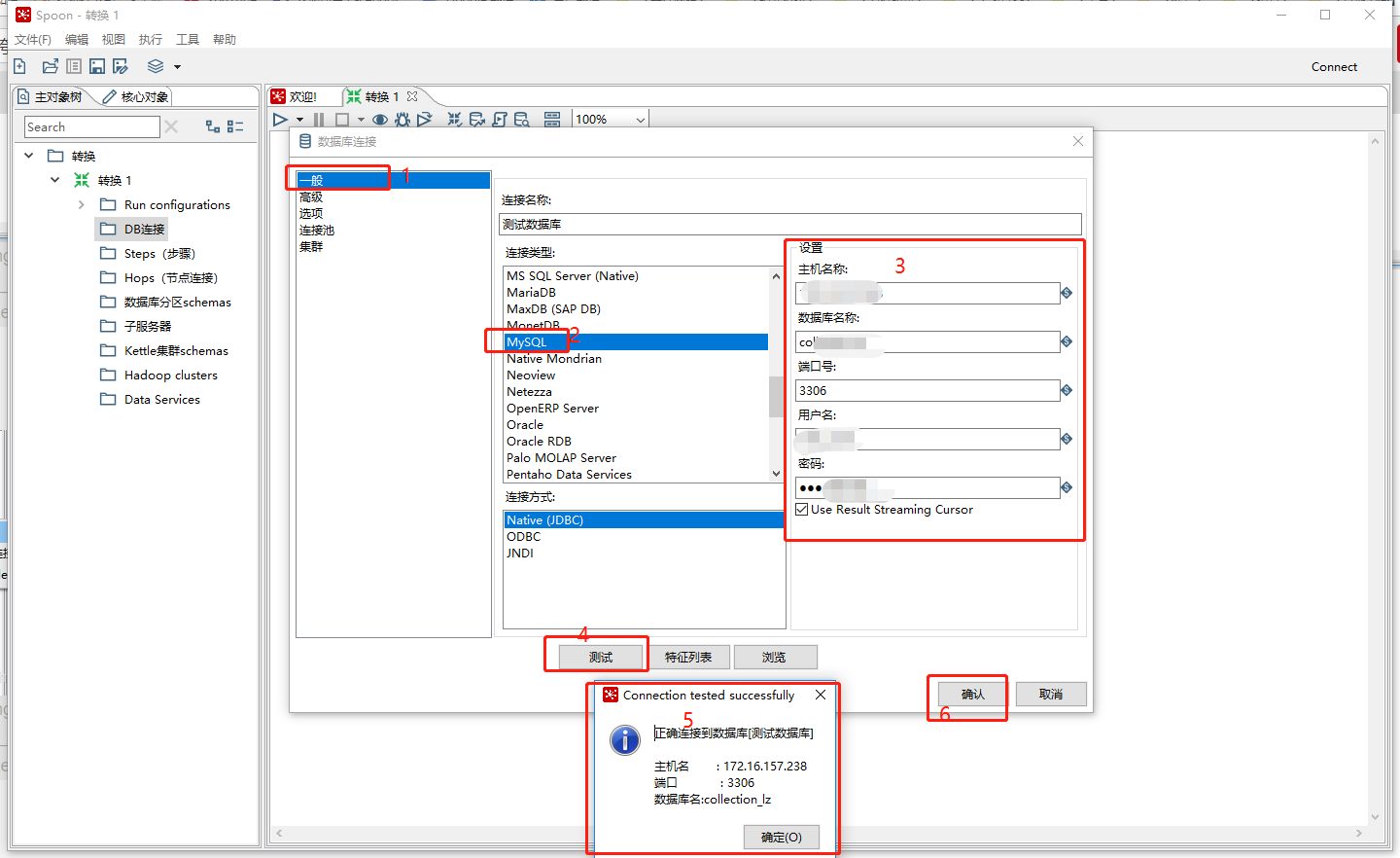Screen dimensions: 1400x858
Task: Close the 转换 1 tab
Action: point(412,96)
